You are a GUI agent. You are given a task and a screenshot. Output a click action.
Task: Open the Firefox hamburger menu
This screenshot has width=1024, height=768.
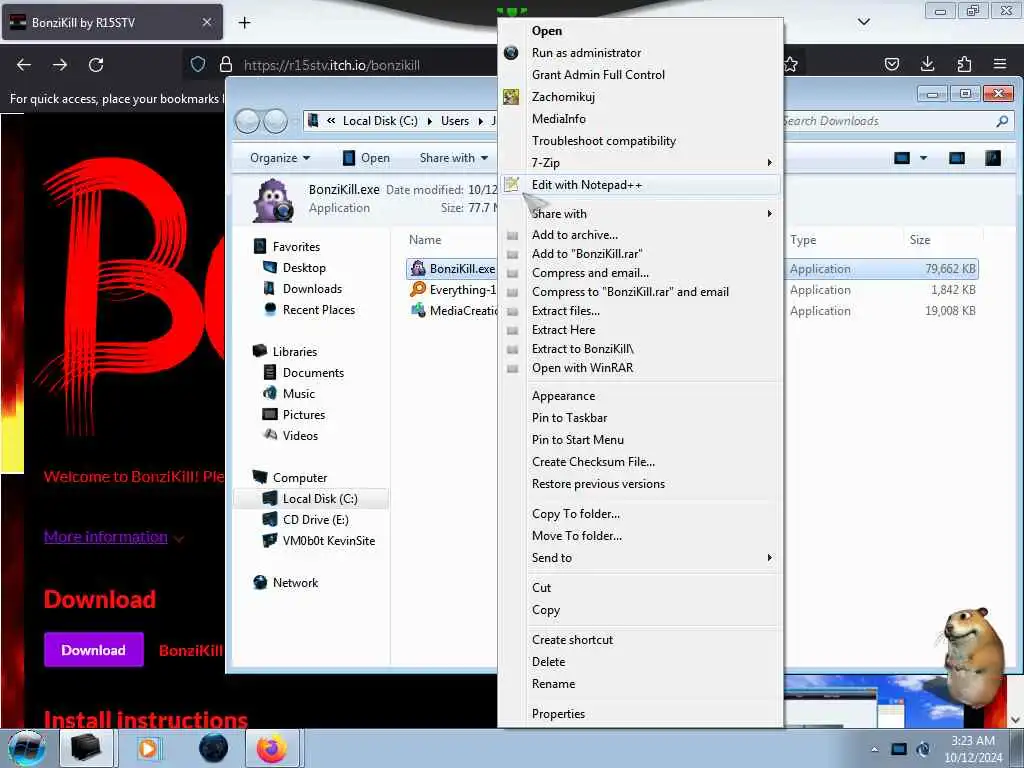pyautogui.click(x=1000, y=64)
